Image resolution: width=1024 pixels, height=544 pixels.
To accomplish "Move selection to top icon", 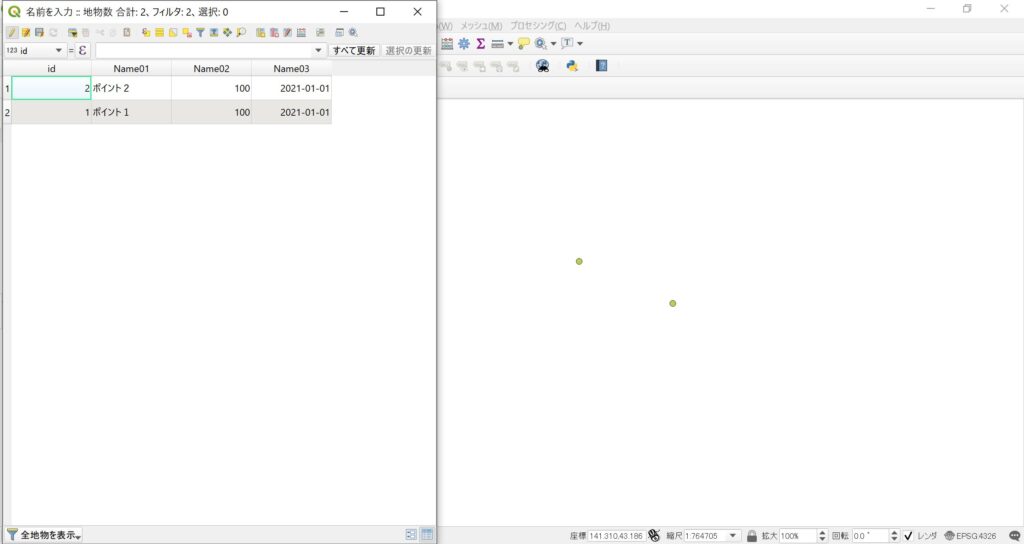I will 214,32.
